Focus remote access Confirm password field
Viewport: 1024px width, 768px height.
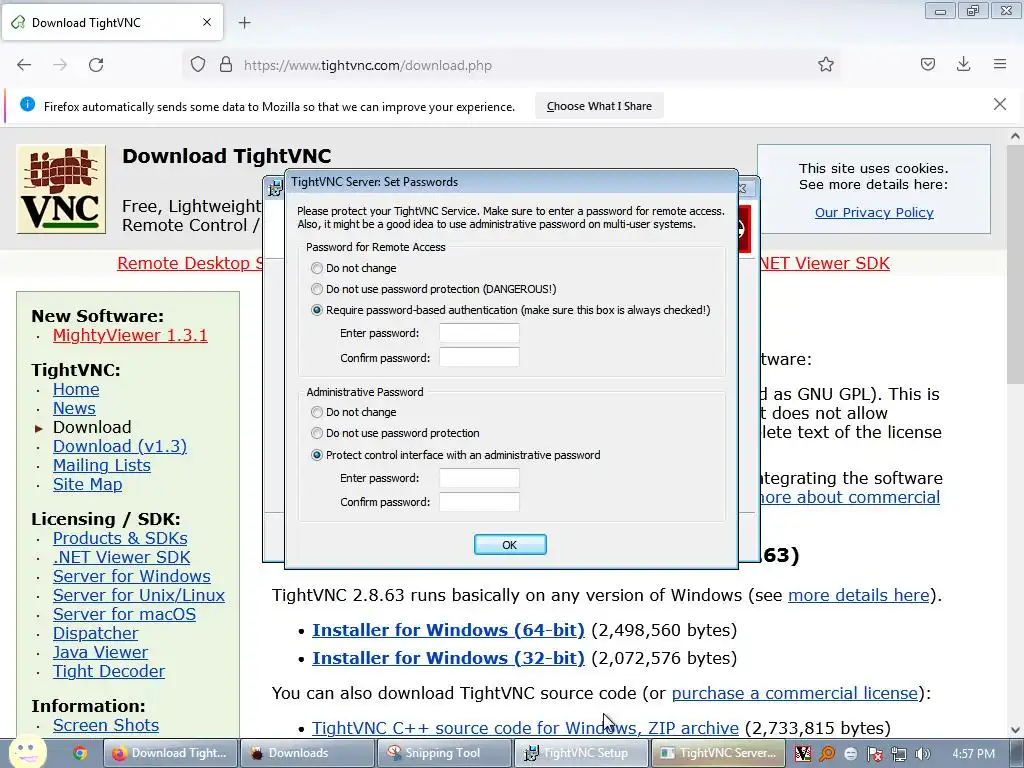click(x=479, y=357)
